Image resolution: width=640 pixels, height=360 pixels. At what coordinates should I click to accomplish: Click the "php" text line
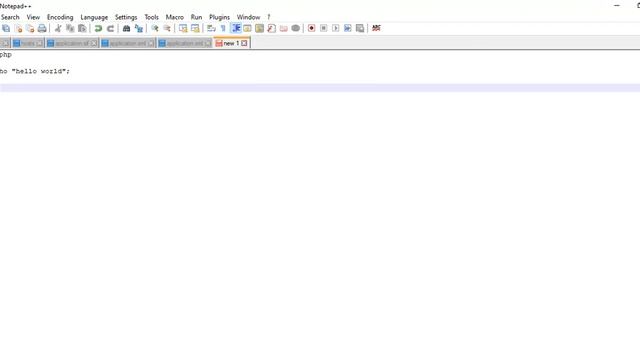point(6,55)
